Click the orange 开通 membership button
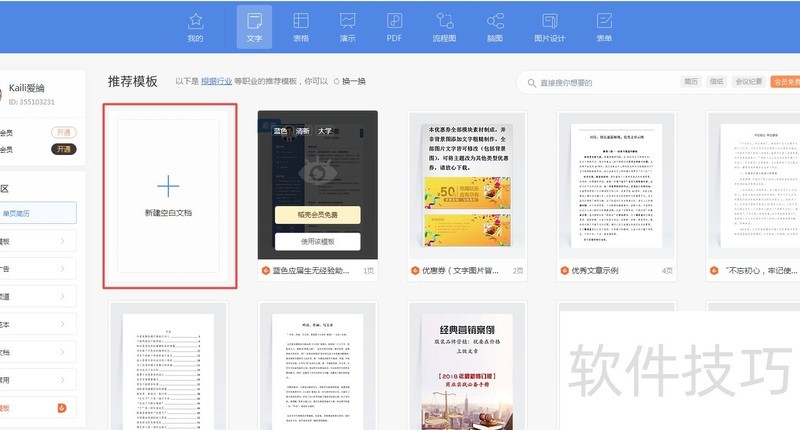This screenshot has width=800, height=430. 64,133
